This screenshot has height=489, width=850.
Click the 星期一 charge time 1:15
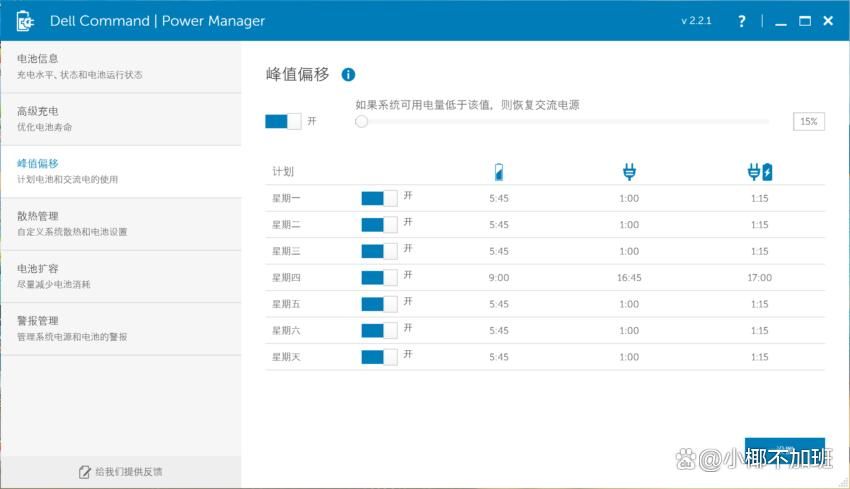tap(759, 198)
